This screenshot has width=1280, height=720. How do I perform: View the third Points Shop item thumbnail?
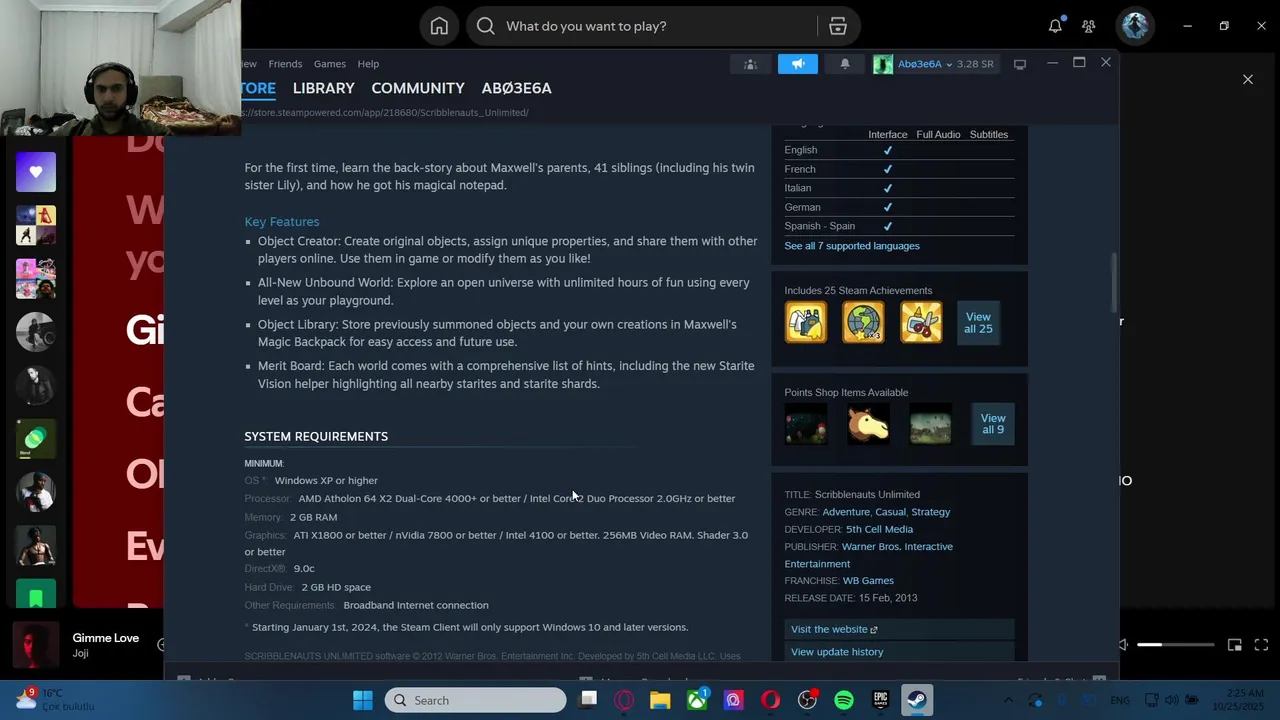(x=930, y=425)
